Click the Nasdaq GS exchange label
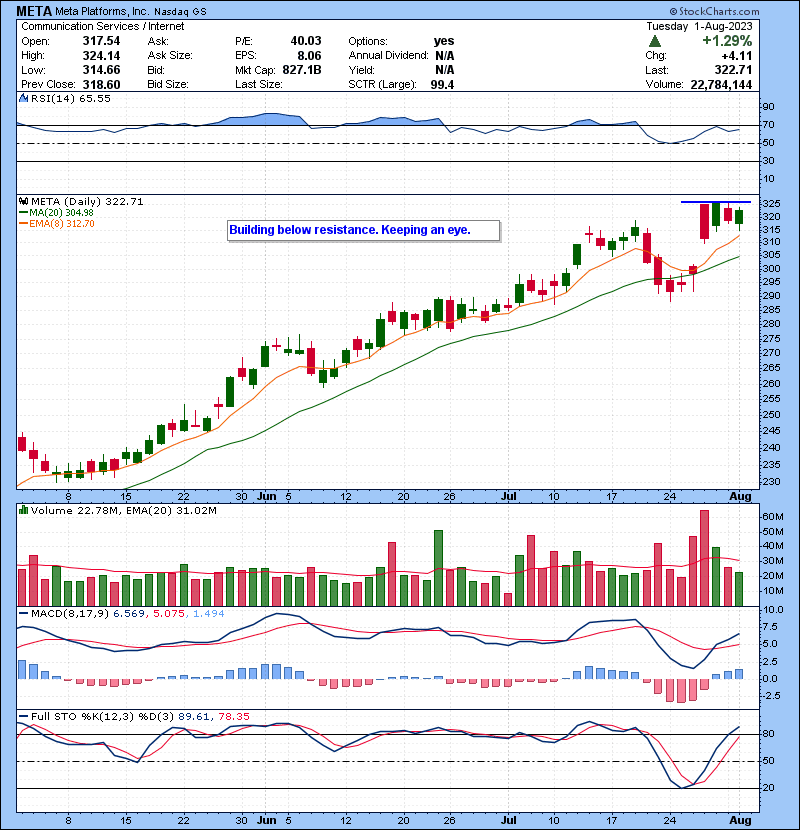 point(180,12)
